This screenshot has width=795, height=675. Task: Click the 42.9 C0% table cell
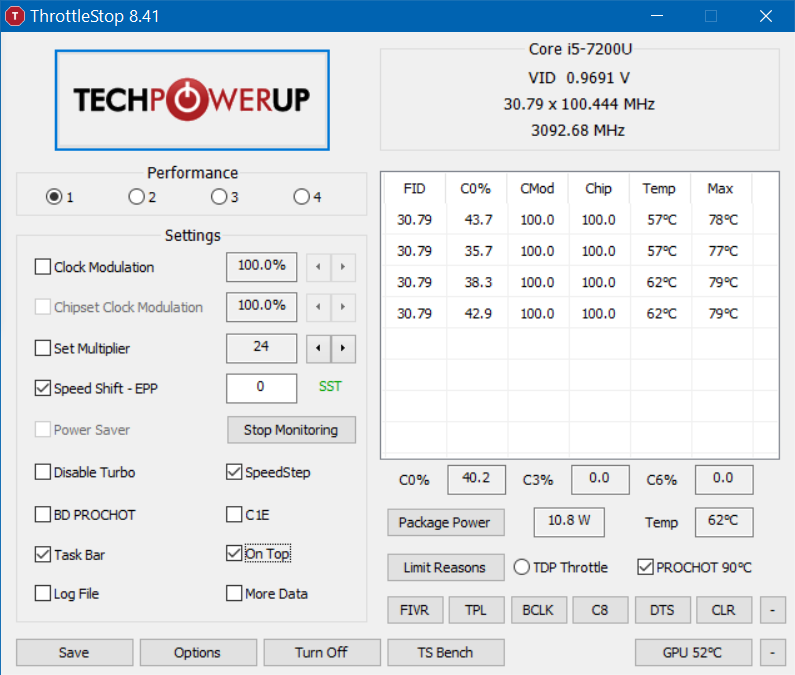tap(478, 313)
